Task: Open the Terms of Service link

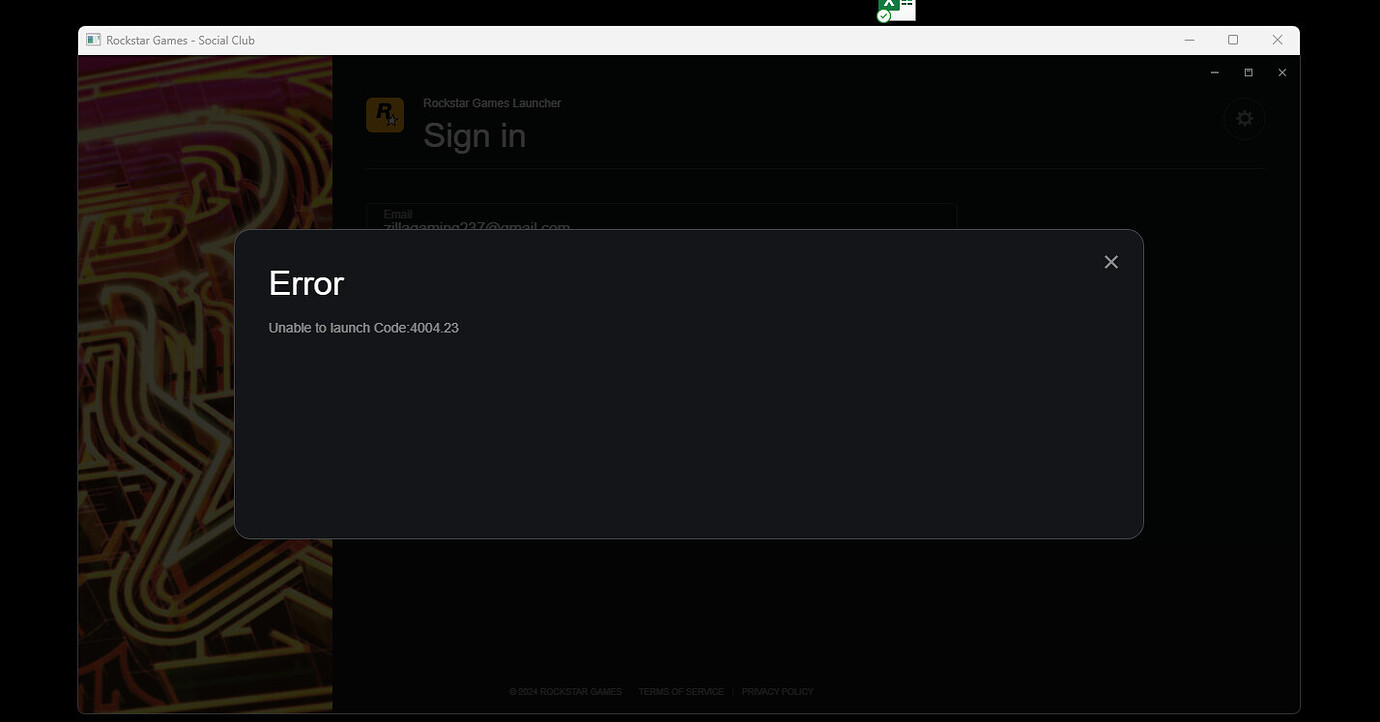Action: pyautogui.click(x=681, y=691)
